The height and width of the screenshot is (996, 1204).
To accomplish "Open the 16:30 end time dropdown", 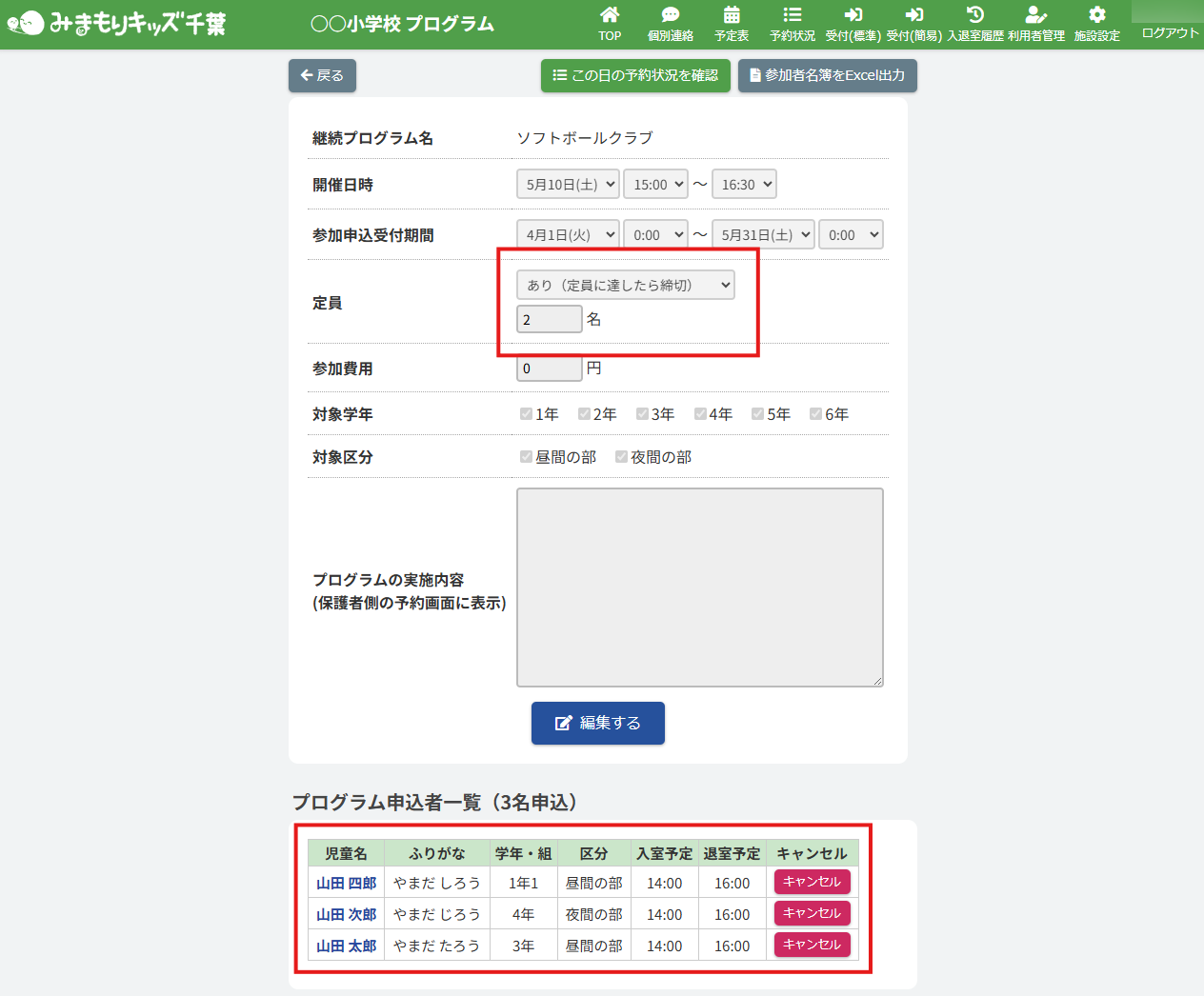I will 744,185.
